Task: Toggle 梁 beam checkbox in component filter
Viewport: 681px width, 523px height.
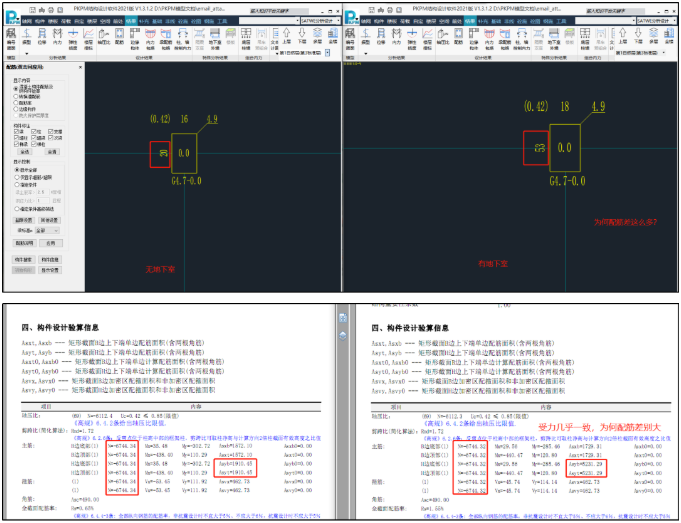Action: coord(17,131)
